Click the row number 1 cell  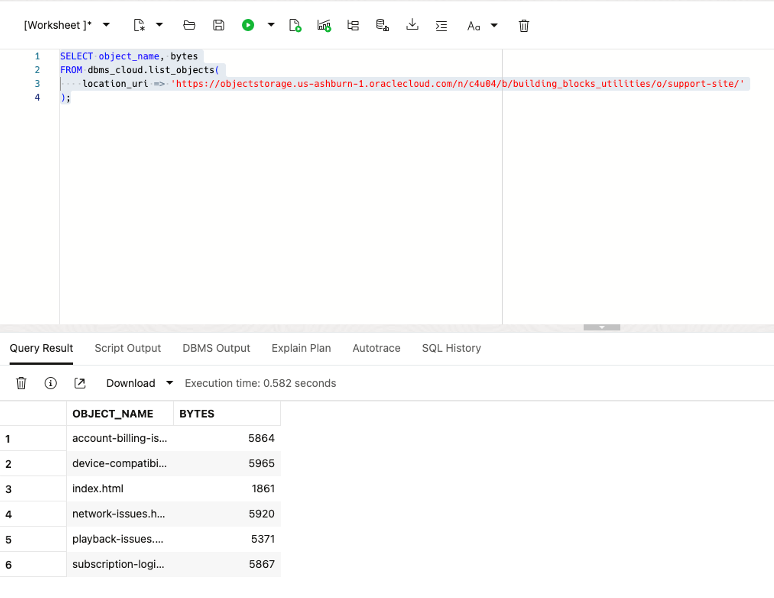(x=33, y=439)
